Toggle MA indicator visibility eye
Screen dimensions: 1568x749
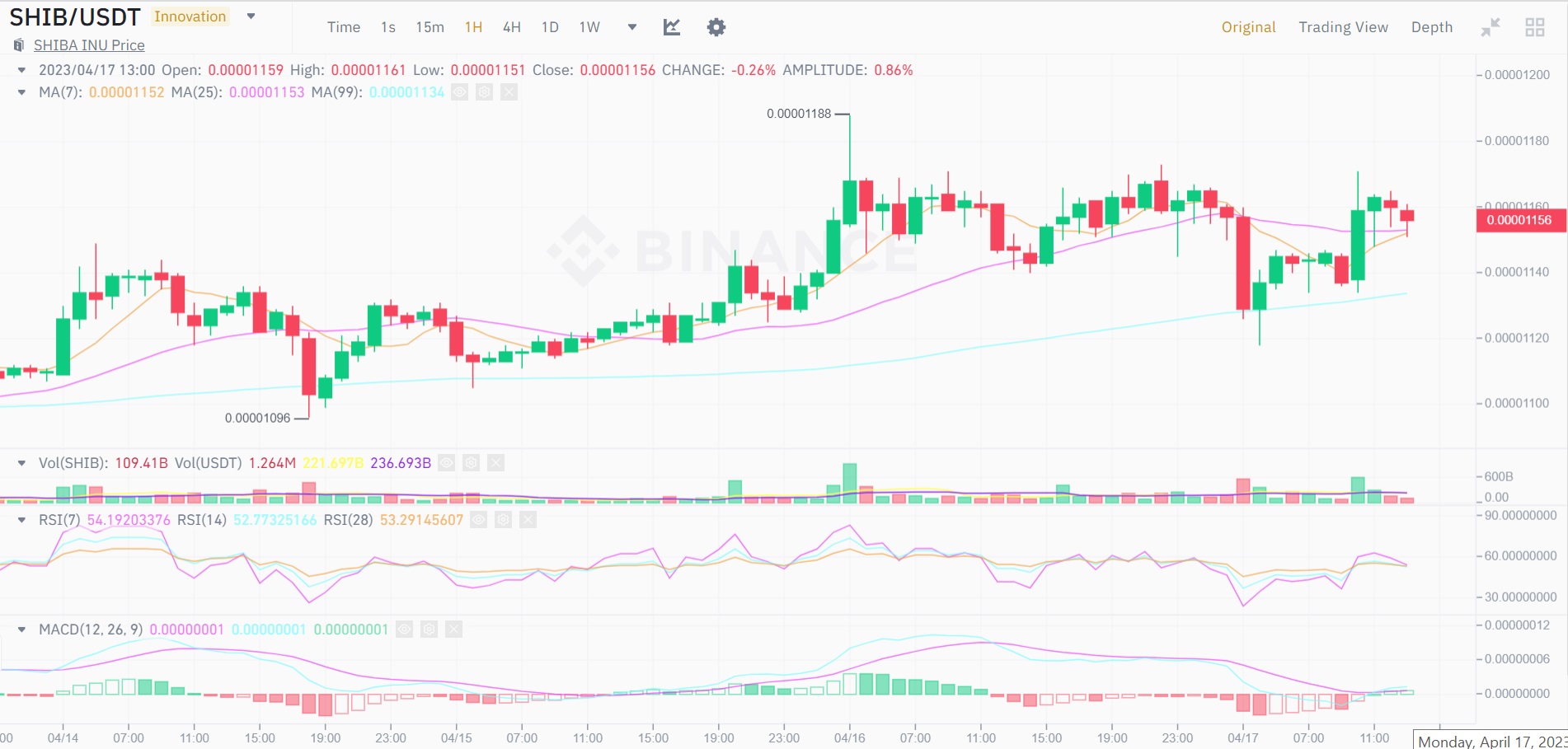(460, 92)
